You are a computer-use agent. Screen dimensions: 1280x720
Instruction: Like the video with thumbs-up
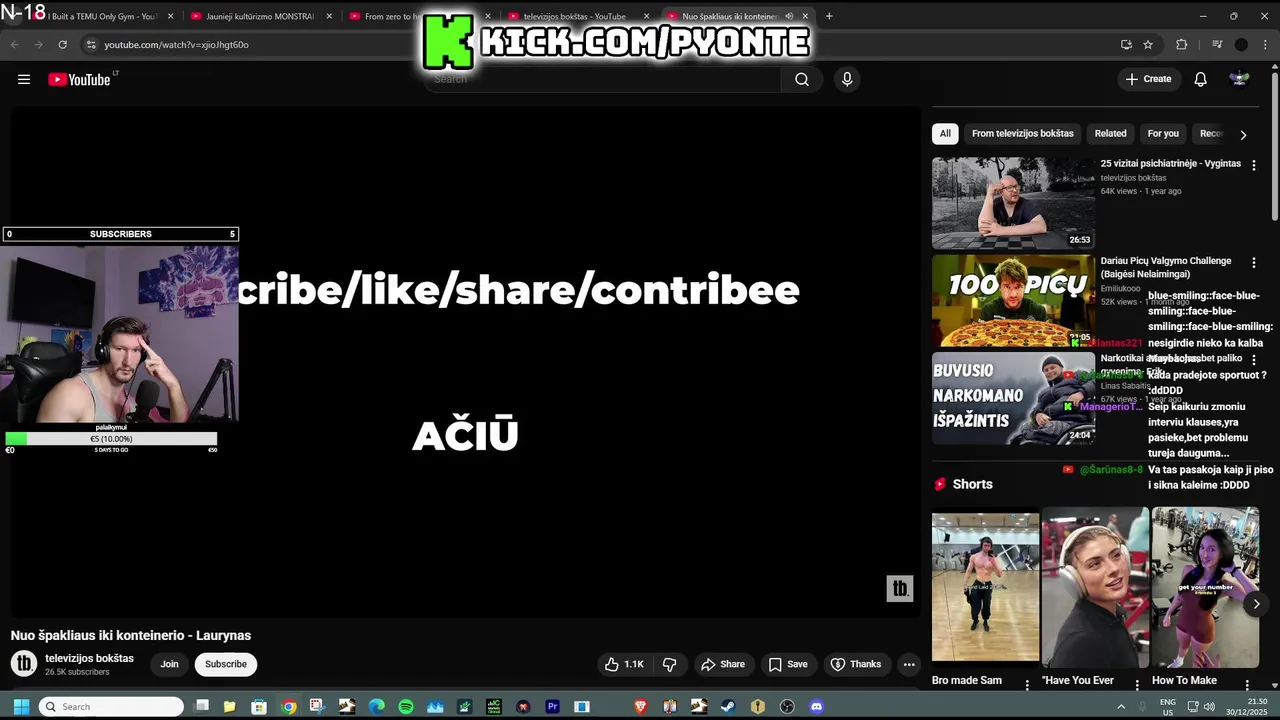624,664
